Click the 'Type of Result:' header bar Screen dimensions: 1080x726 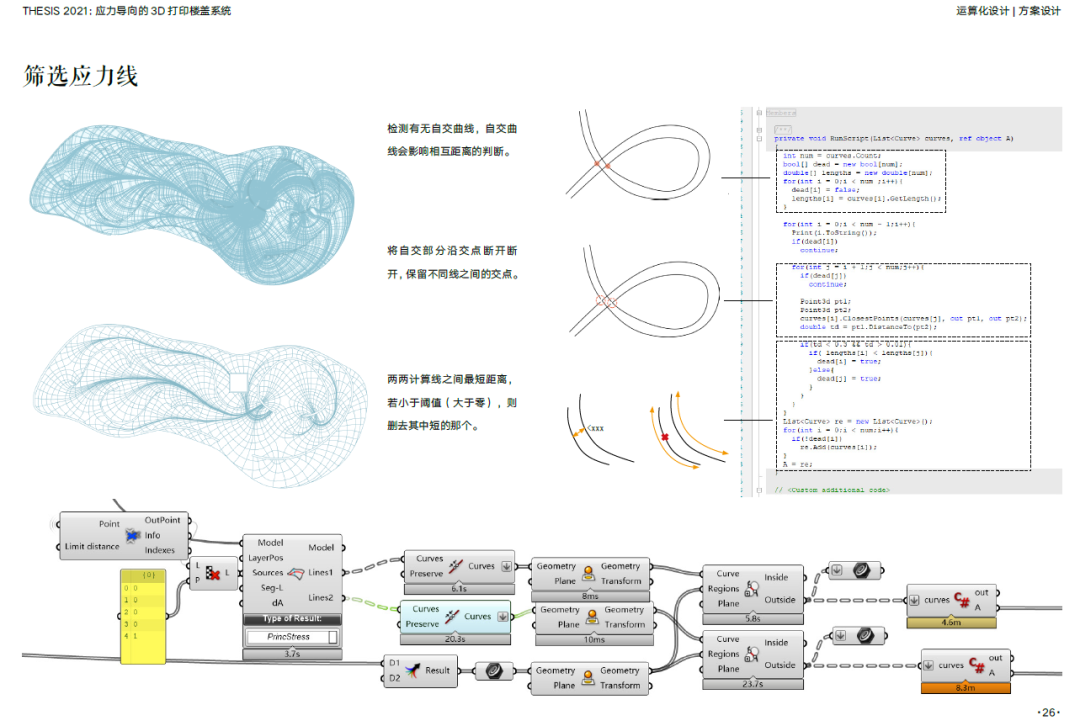292,620
